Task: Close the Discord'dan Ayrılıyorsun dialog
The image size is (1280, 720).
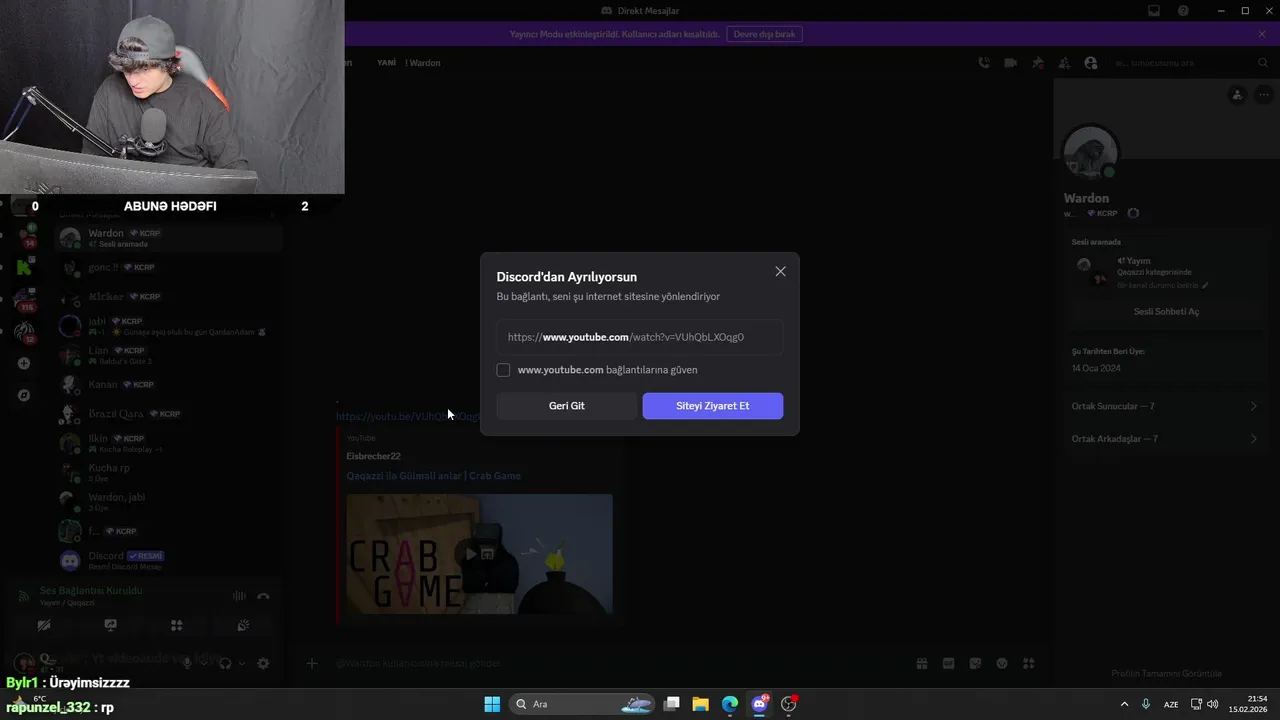Action: 780,271
